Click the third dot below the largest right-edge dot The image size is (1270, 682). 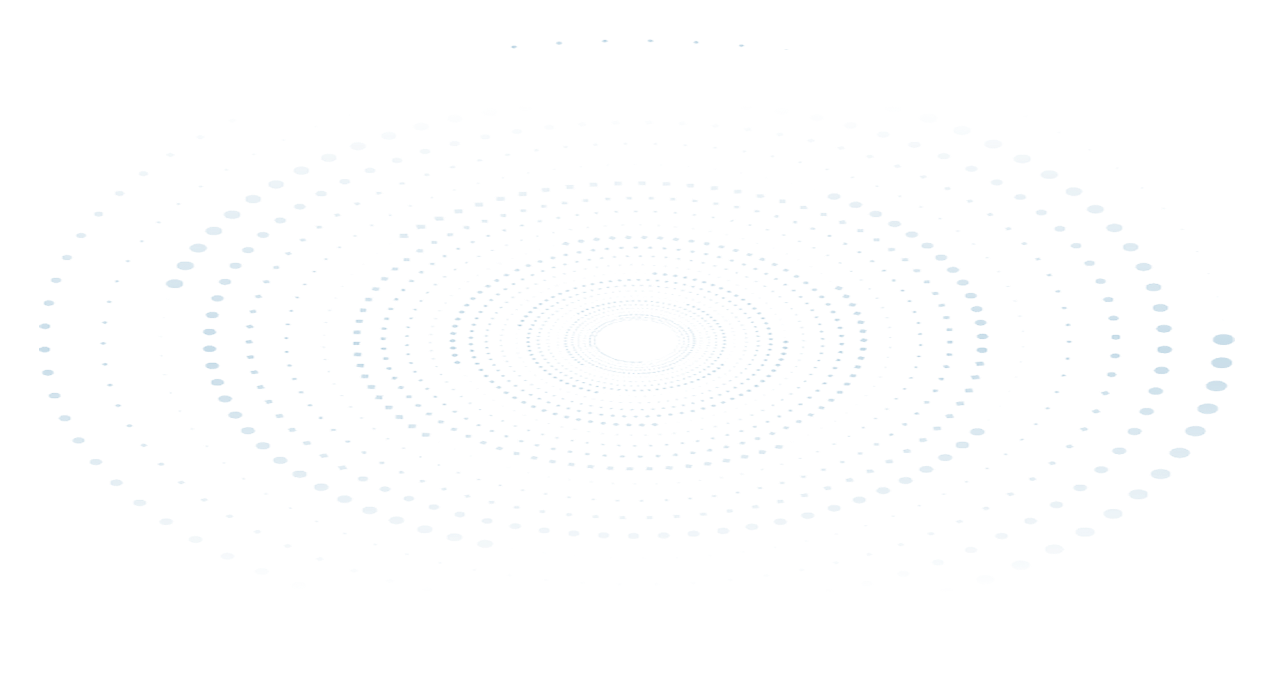(x=1207, y=409)
